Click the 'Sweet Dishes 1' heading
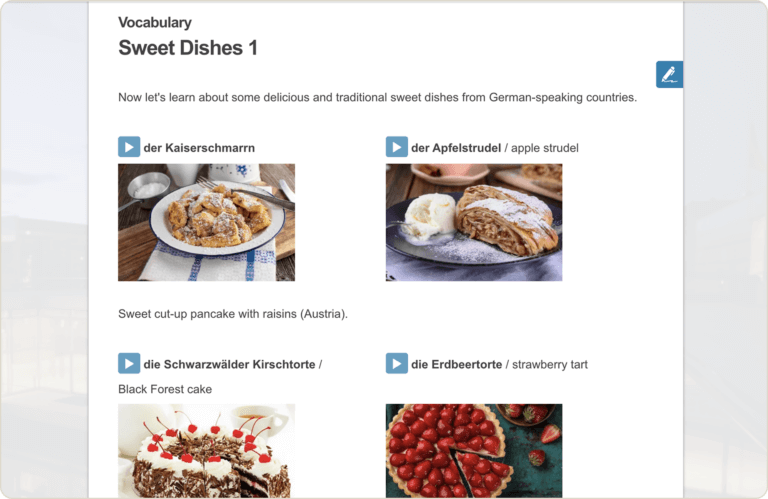This screenshot has height=499, width=768. click(x=188, y=47)
